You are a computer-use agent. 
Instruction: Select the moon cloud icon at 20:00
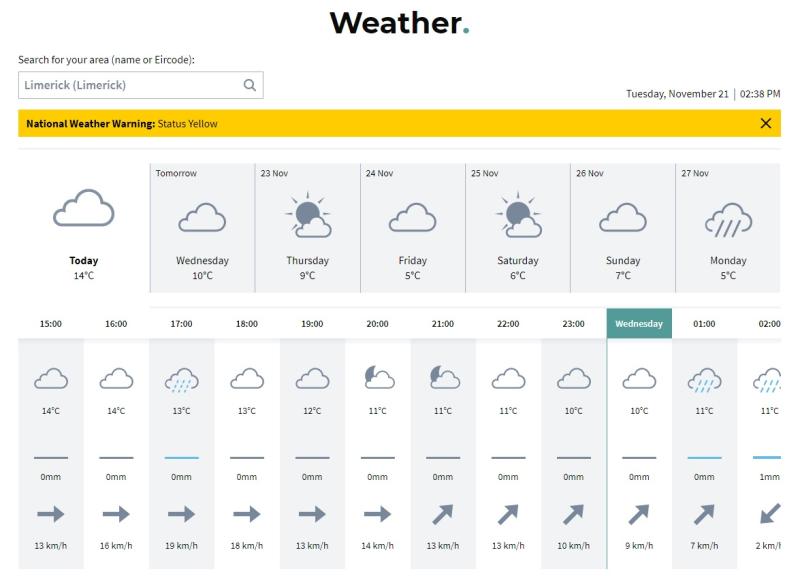tap(376, 377)
